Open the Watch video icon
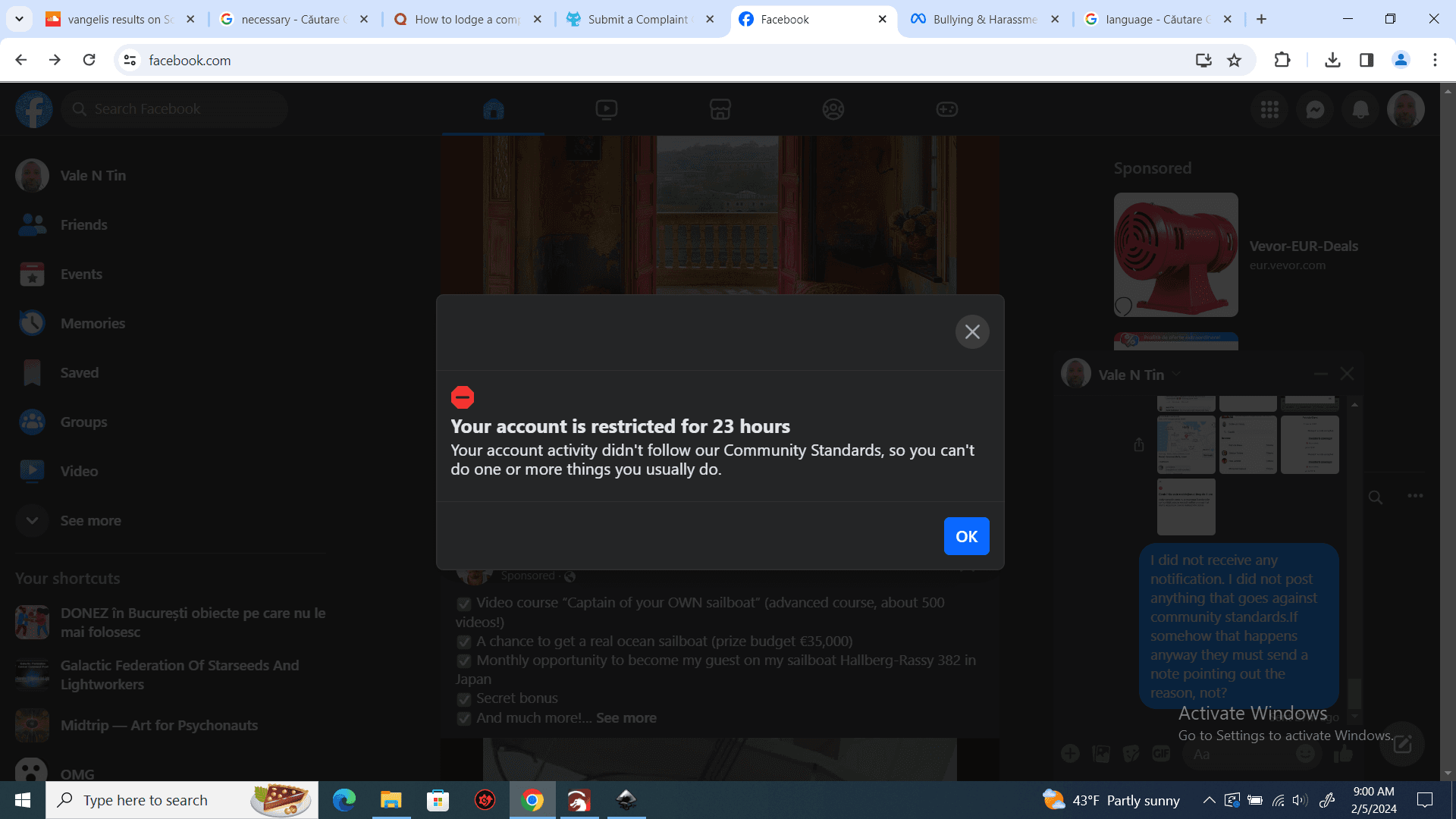Image resolution: width=1456 pixels, height=819 pixels. pyautogui.click(x=607, y=110)
